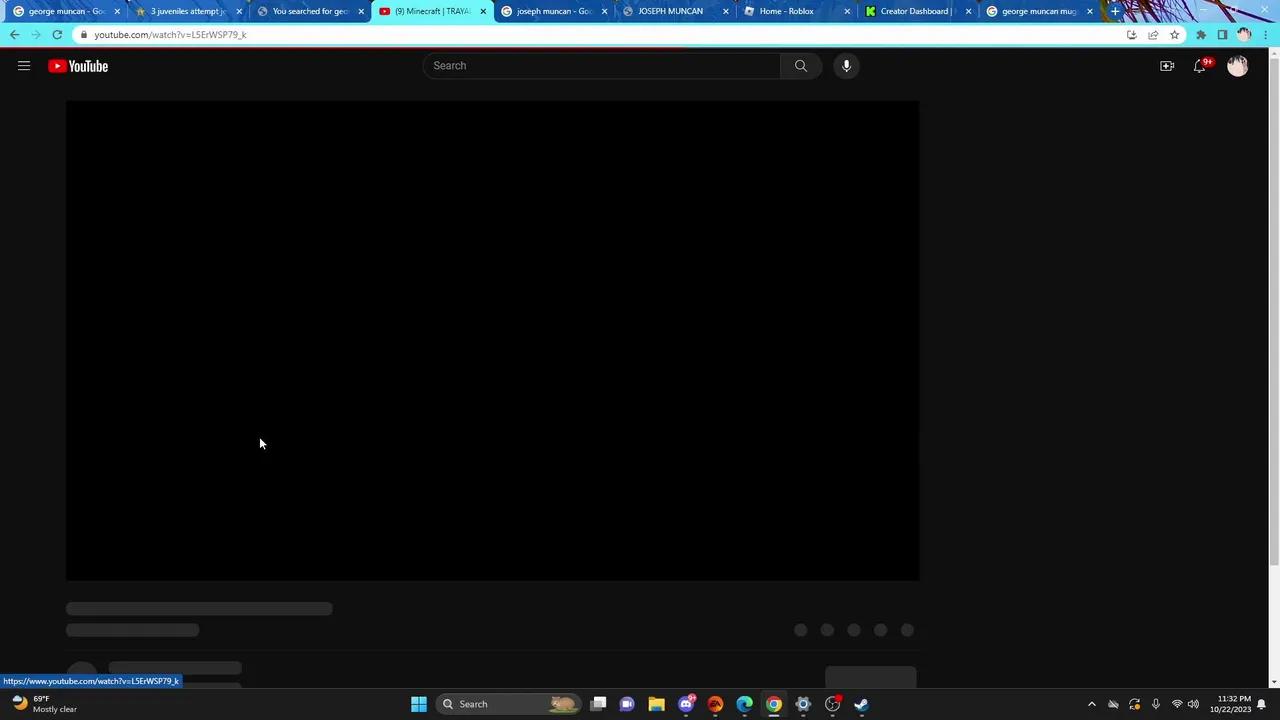The width and height of the screenshot is (1280, 720).
Task: Open your YouTube account avatar menu
Action: coord(1237,65)
